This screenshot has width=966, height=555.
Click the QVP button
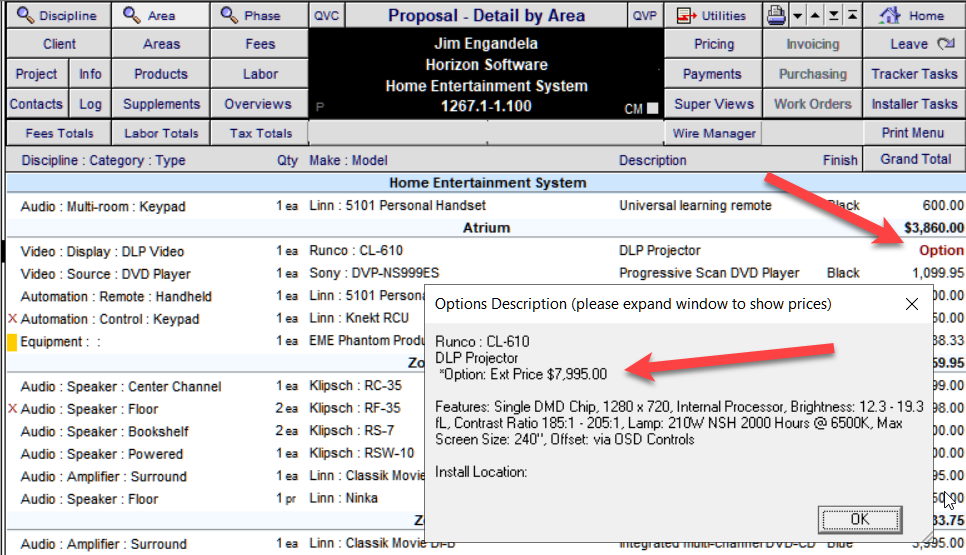644,15
